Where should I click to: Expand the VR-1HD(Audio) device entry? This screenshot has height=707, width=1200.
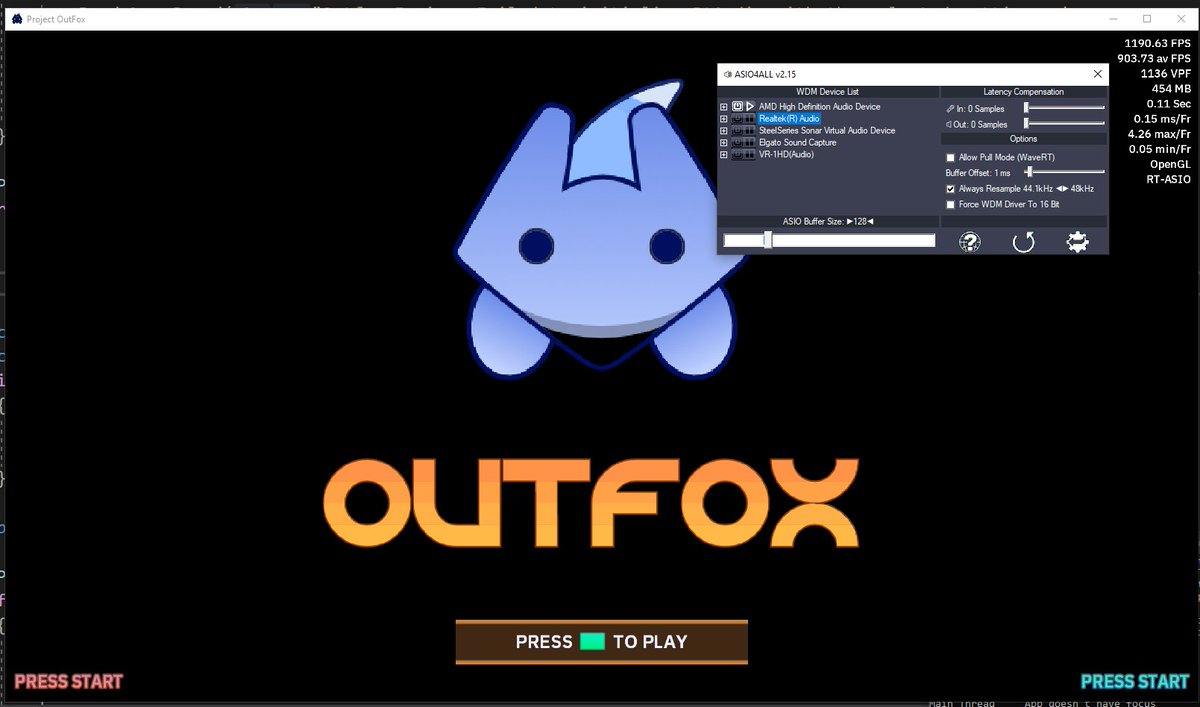[x=722, y=154]
